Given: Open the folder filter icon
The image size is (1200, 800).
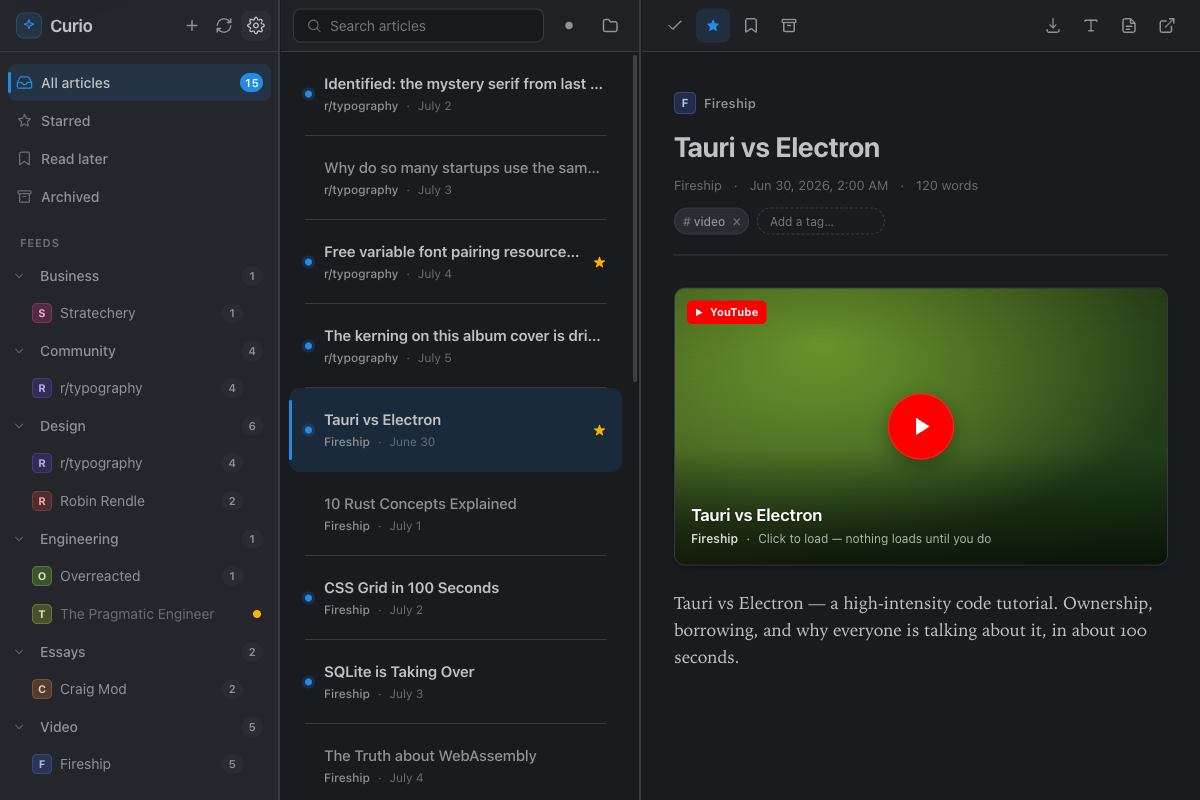Looking at the screenshot, I should coord(610,26).
